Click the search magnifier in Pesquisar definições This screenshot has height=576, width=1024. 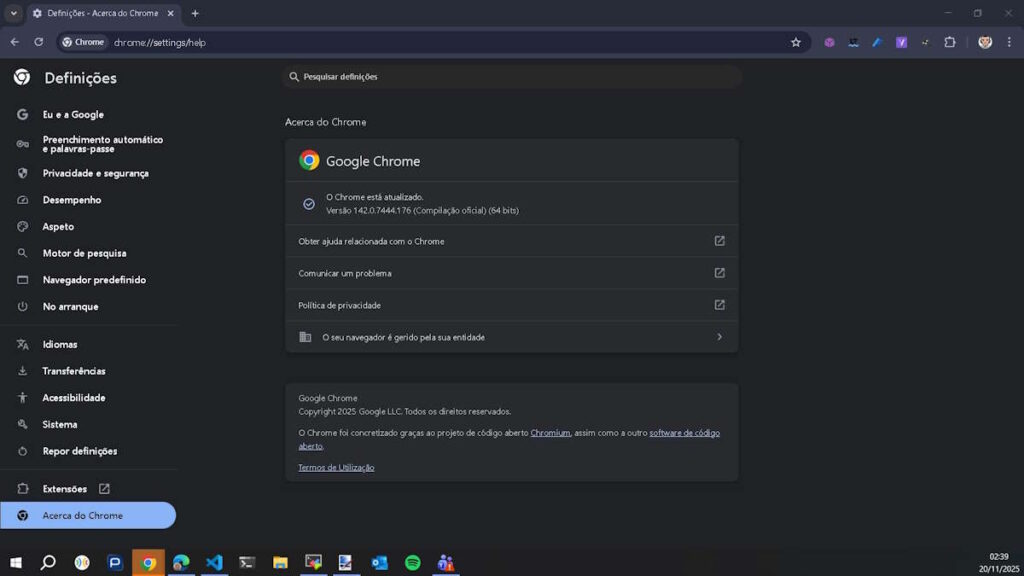click(293, 76)
